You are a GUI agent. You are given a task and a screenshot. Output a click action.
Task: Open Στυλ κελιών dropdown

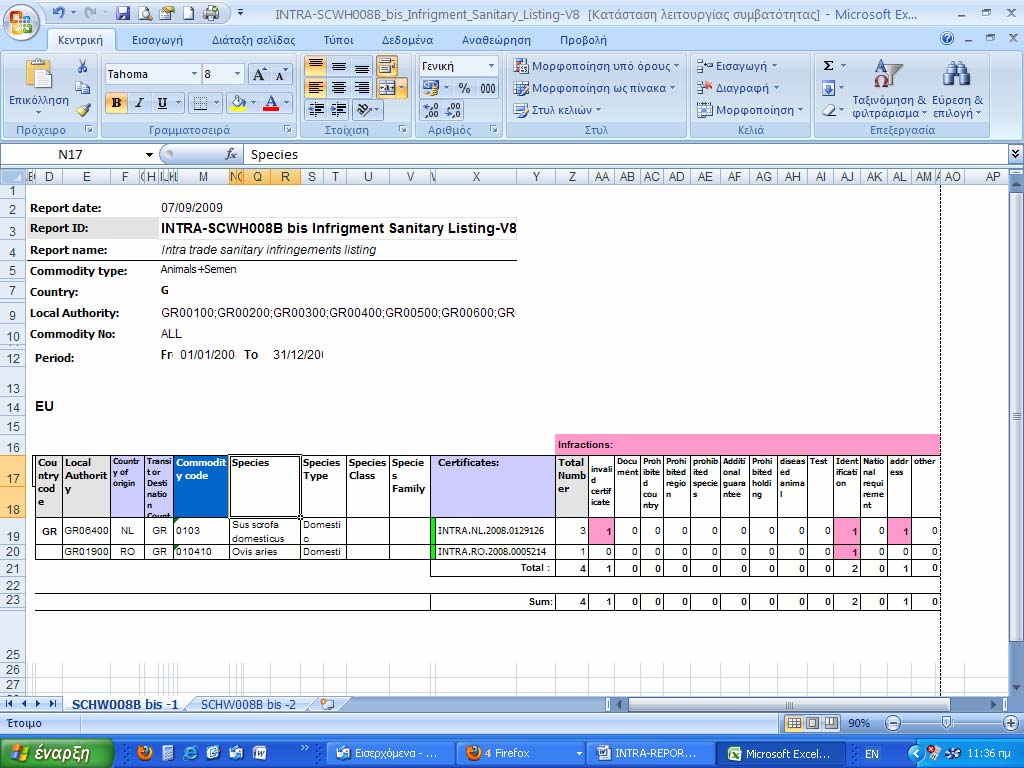coord(557,110)
